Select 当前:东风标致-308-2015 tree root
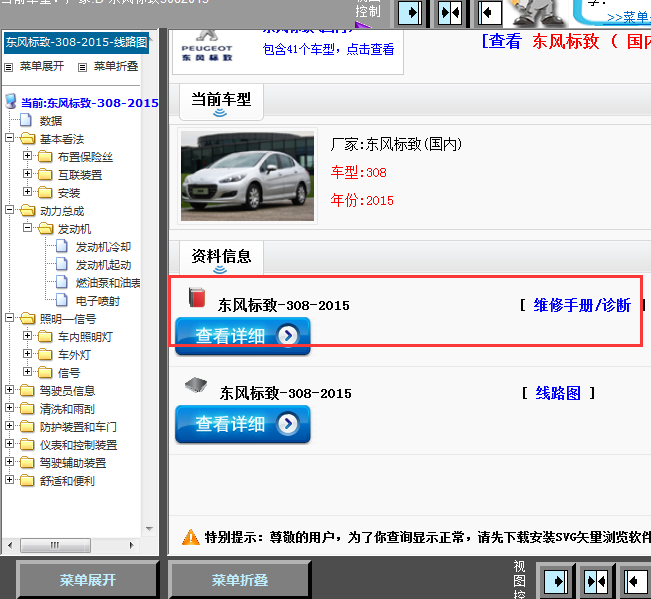651x599 pixels. pos(90,103)
